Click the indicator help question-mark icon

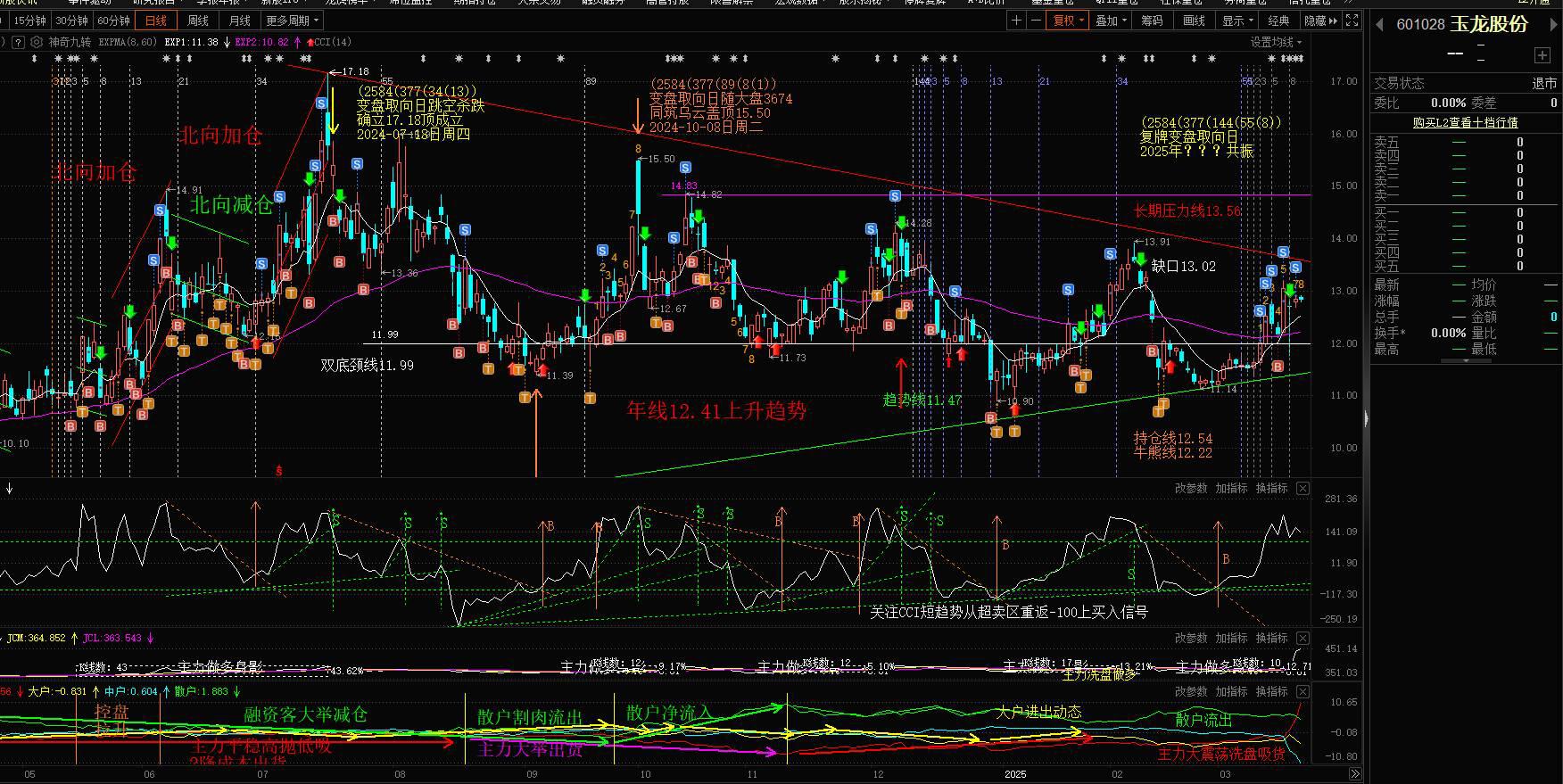pyautogui.click(x=18, y=41)
